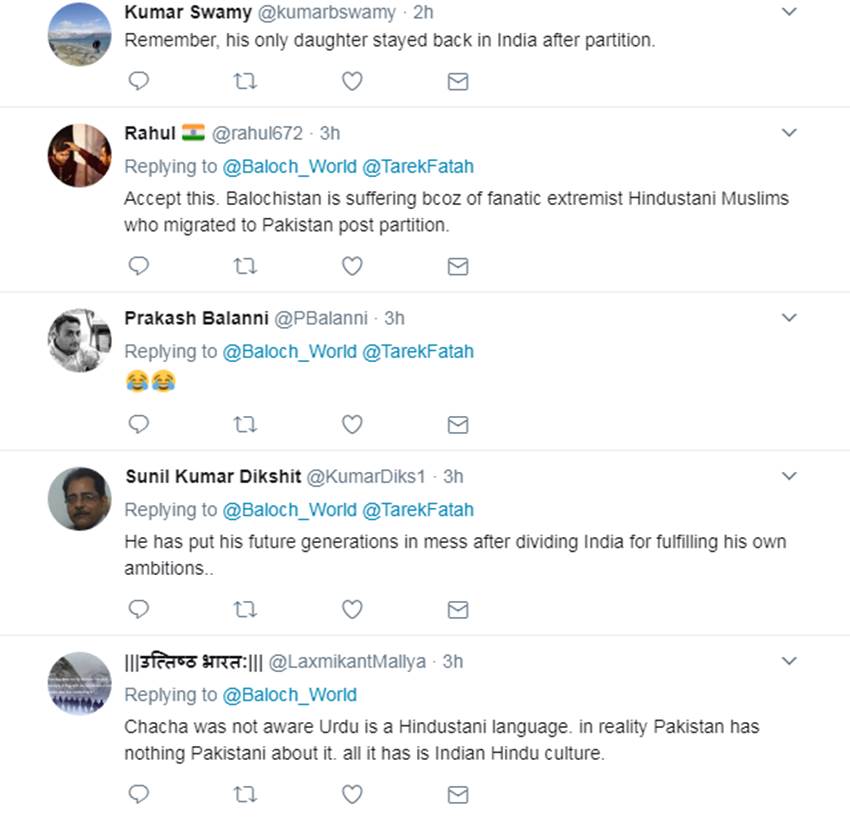Expand options chevron on Rahul's tweet

coord(789,133)
